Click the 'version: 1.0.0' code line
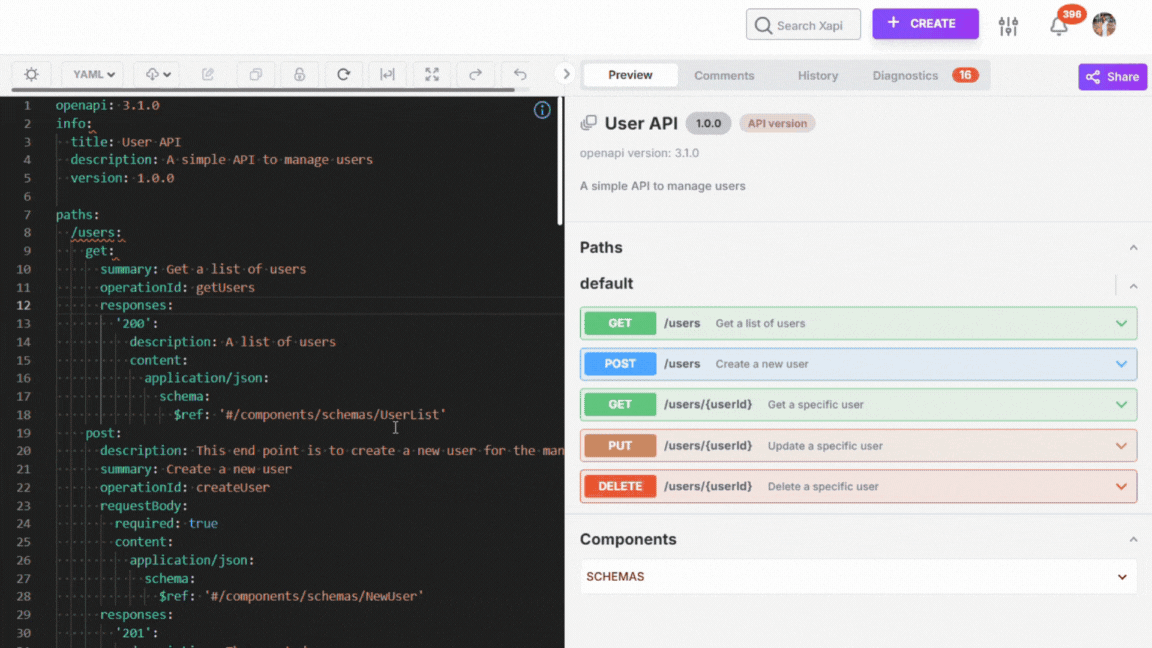 [122, 178]
